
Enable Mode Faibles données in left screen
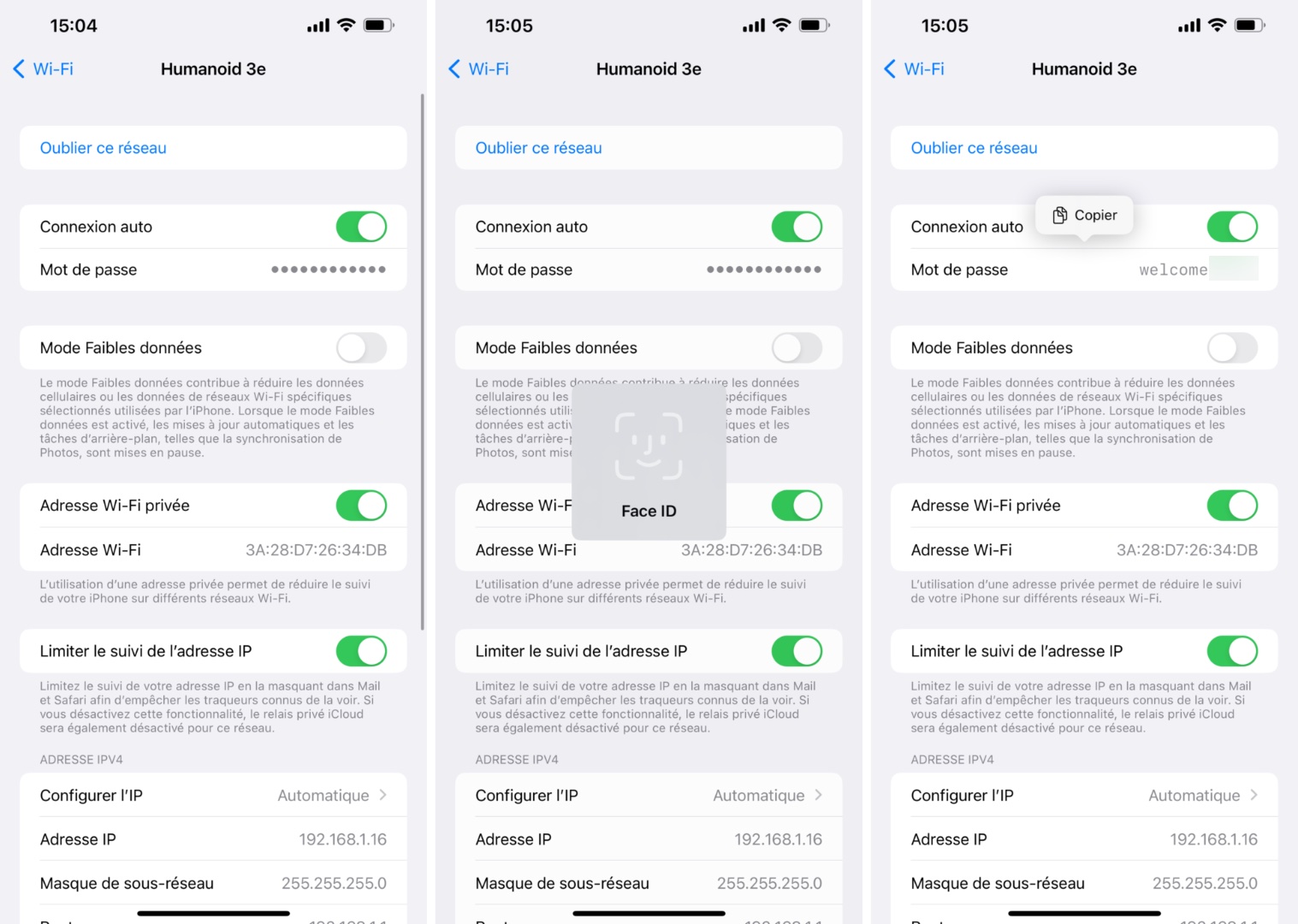tap(361, 348)
